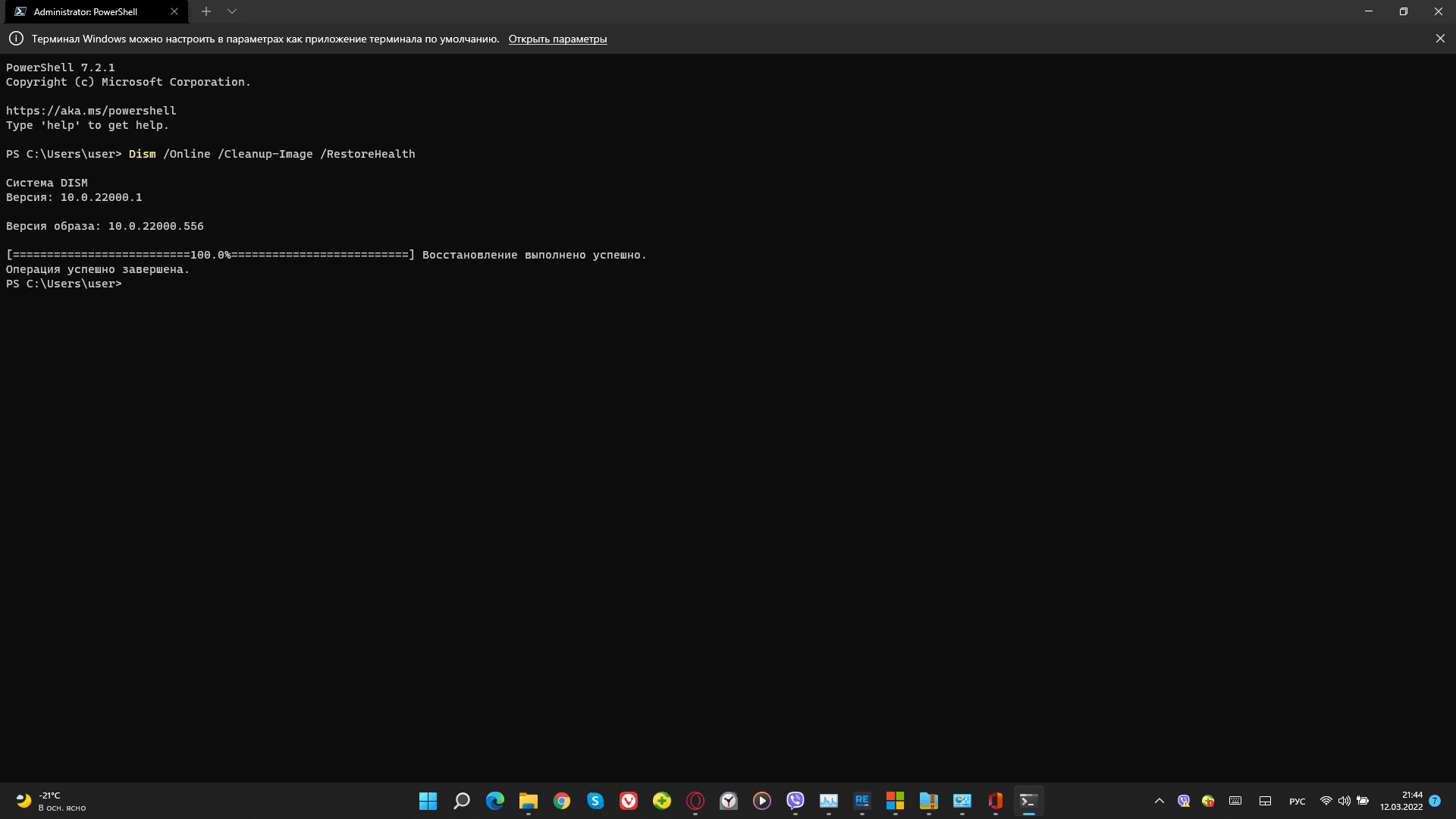Open taskbar Search
This screenshot has height=819, width=1456.
(x=461, y=801)
